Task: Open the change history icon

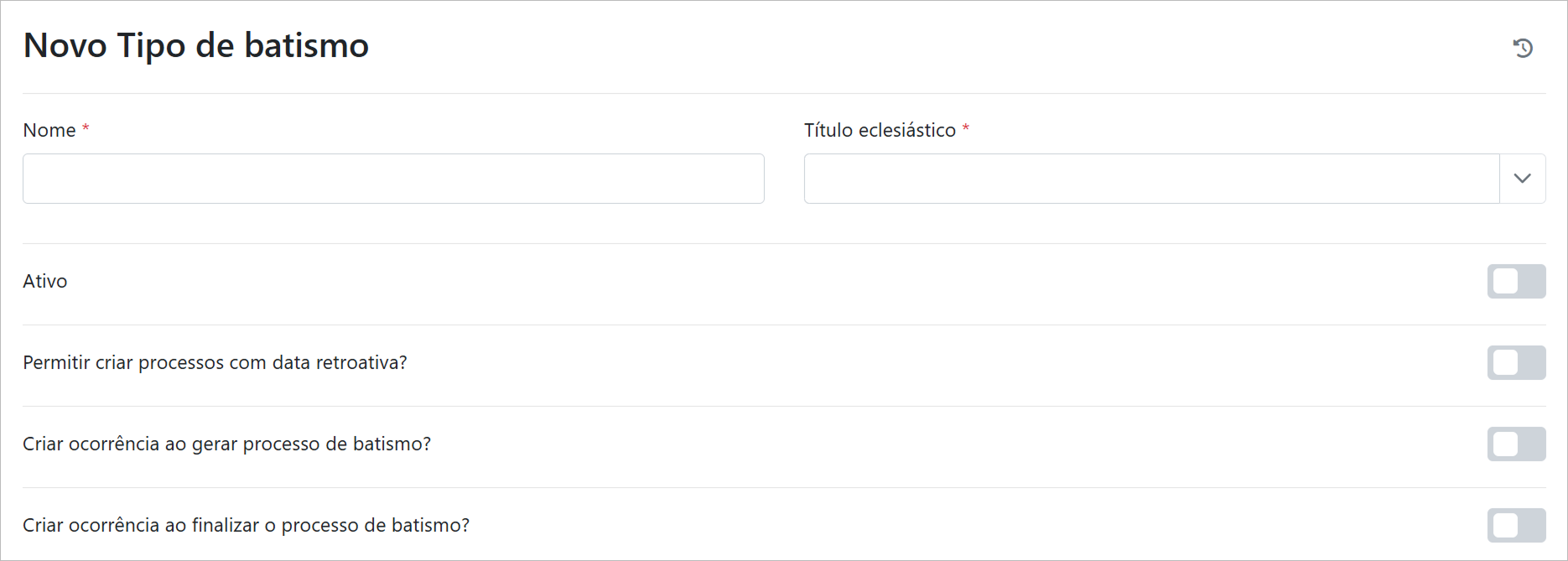Action: (x=1523, y=48)
